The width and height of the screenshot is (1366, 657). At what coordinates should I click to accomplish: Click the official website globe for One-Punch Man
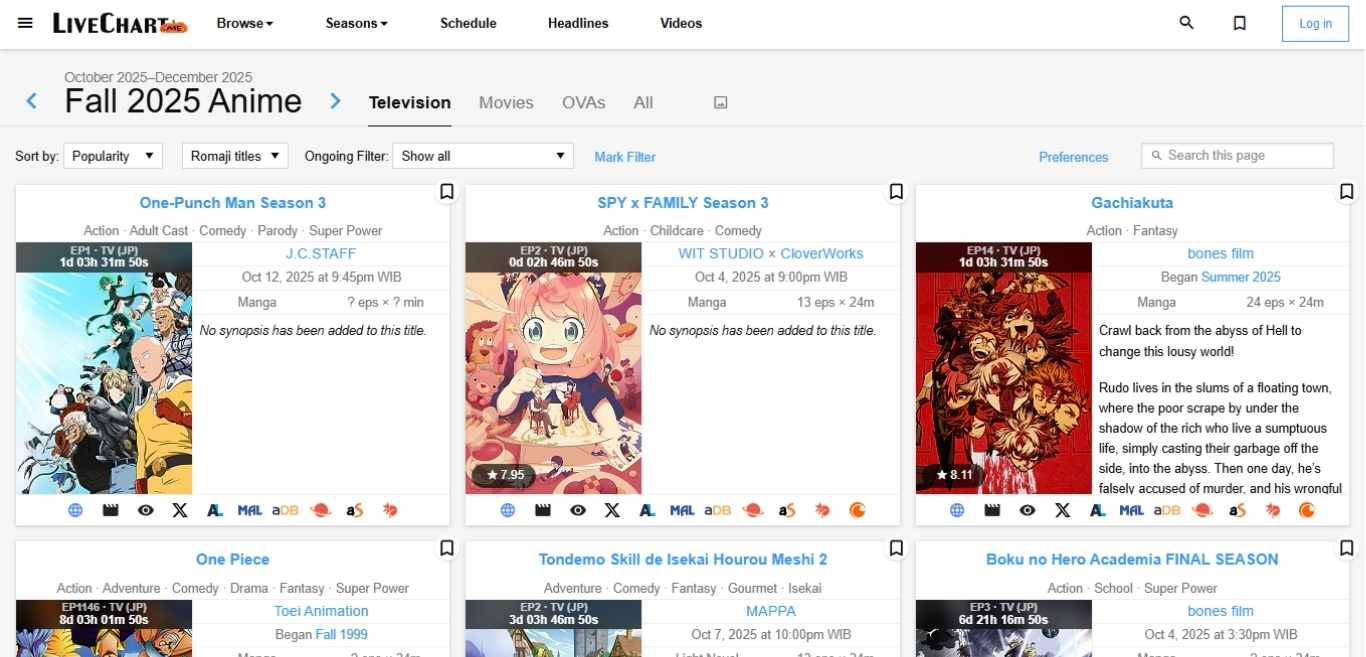click(75, 510)
